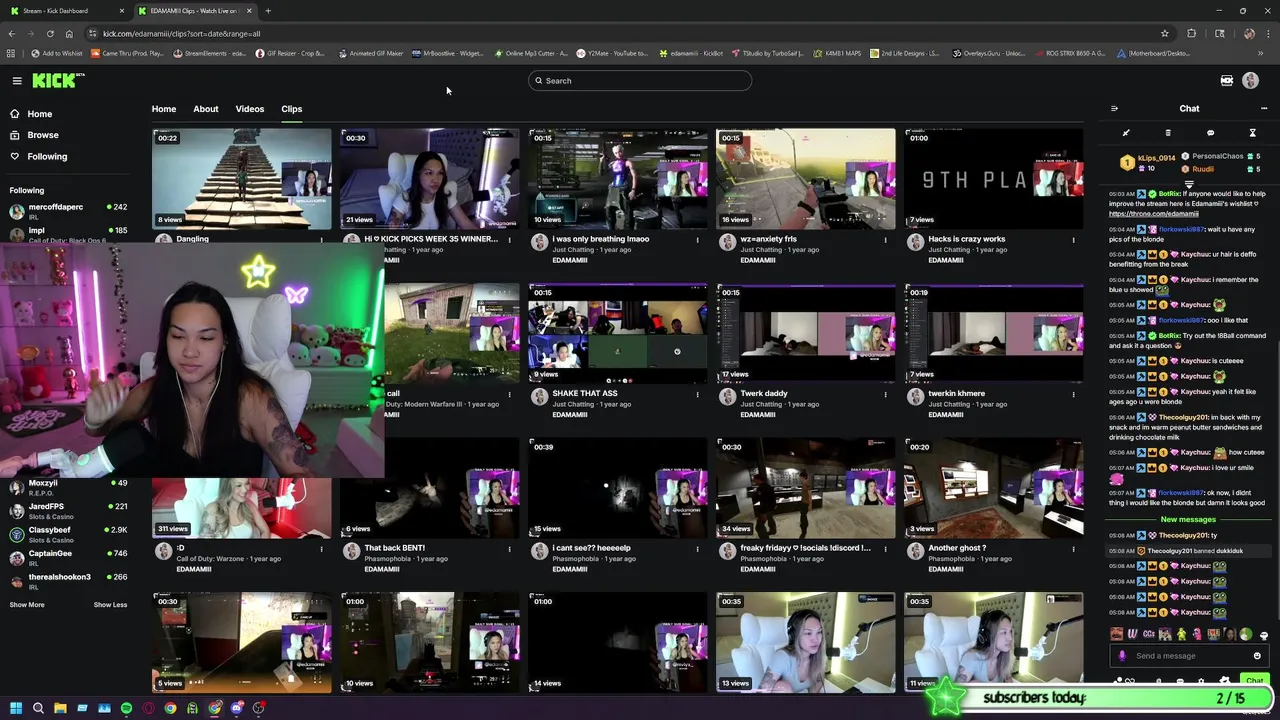The height and width of the screenshot is (720, 1280).
Task: Open options menu for 'wz=anxiety frfs' clip
Action: pyautogui.click(x=886, y=240)
